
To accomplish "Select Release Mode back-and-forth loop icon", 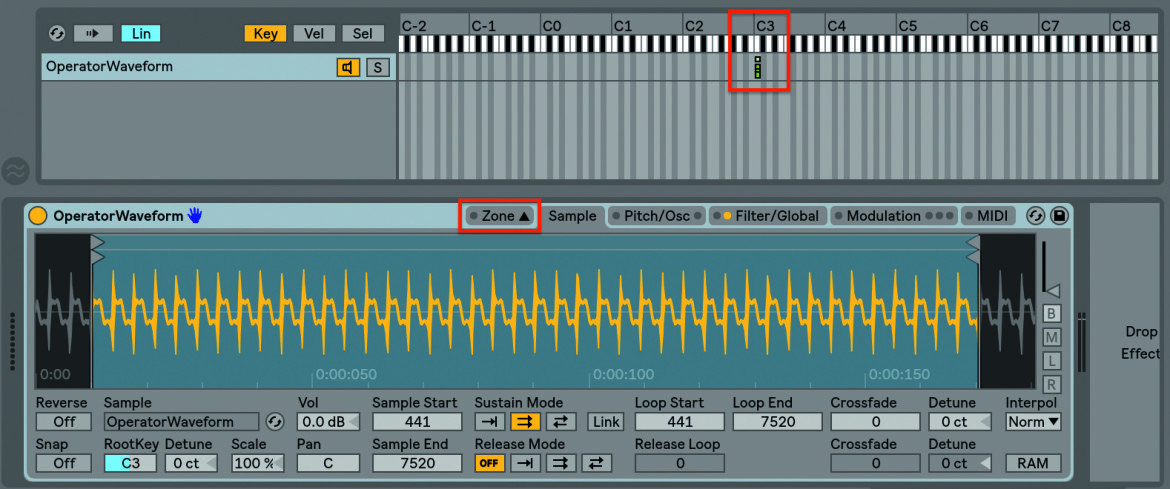I will coord(596,463).
